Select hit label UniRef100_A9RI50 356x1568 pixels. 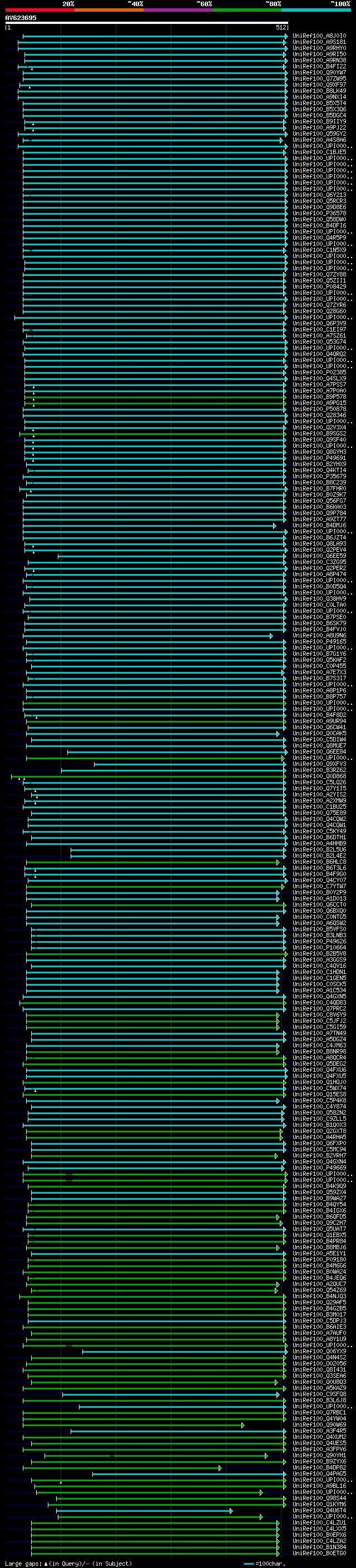tap(319, 54)
